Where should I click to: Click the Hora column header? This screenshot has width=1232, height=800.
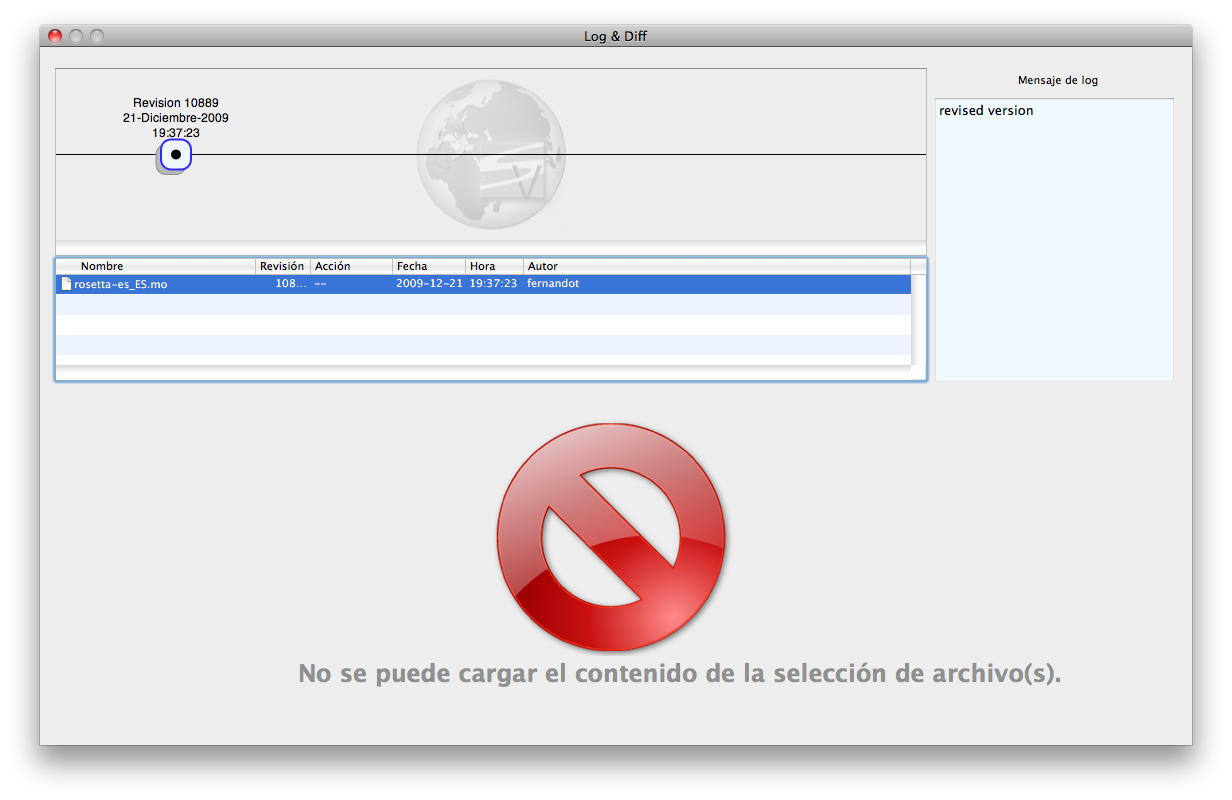tap(493, 266)
